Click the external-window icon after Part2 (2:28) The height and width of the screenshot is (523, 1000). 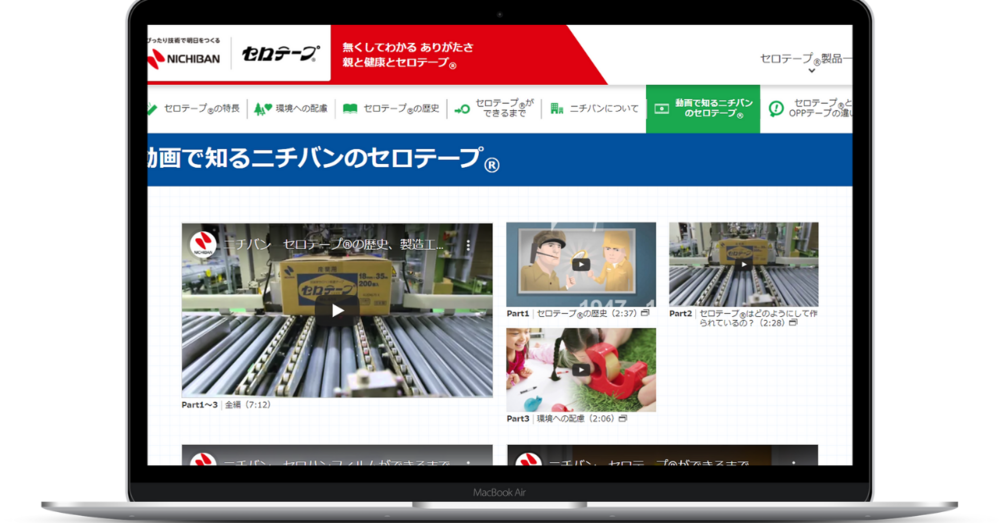tap(793, 323)
